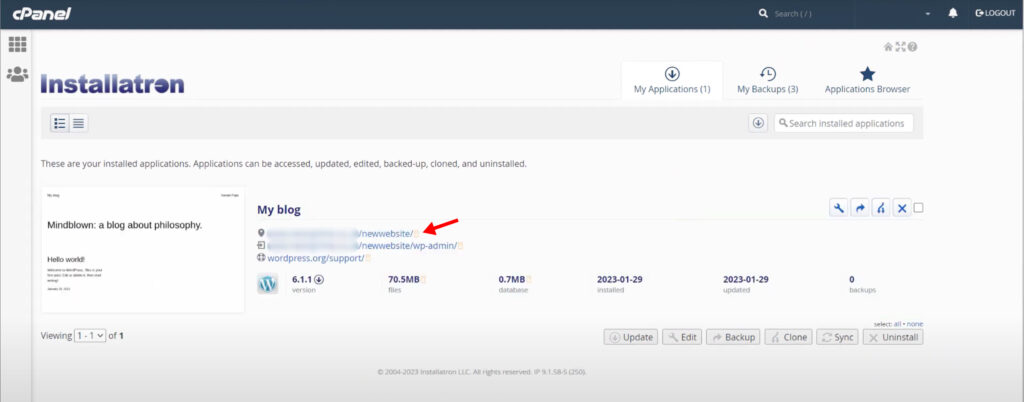Click the Sync button

837,337
